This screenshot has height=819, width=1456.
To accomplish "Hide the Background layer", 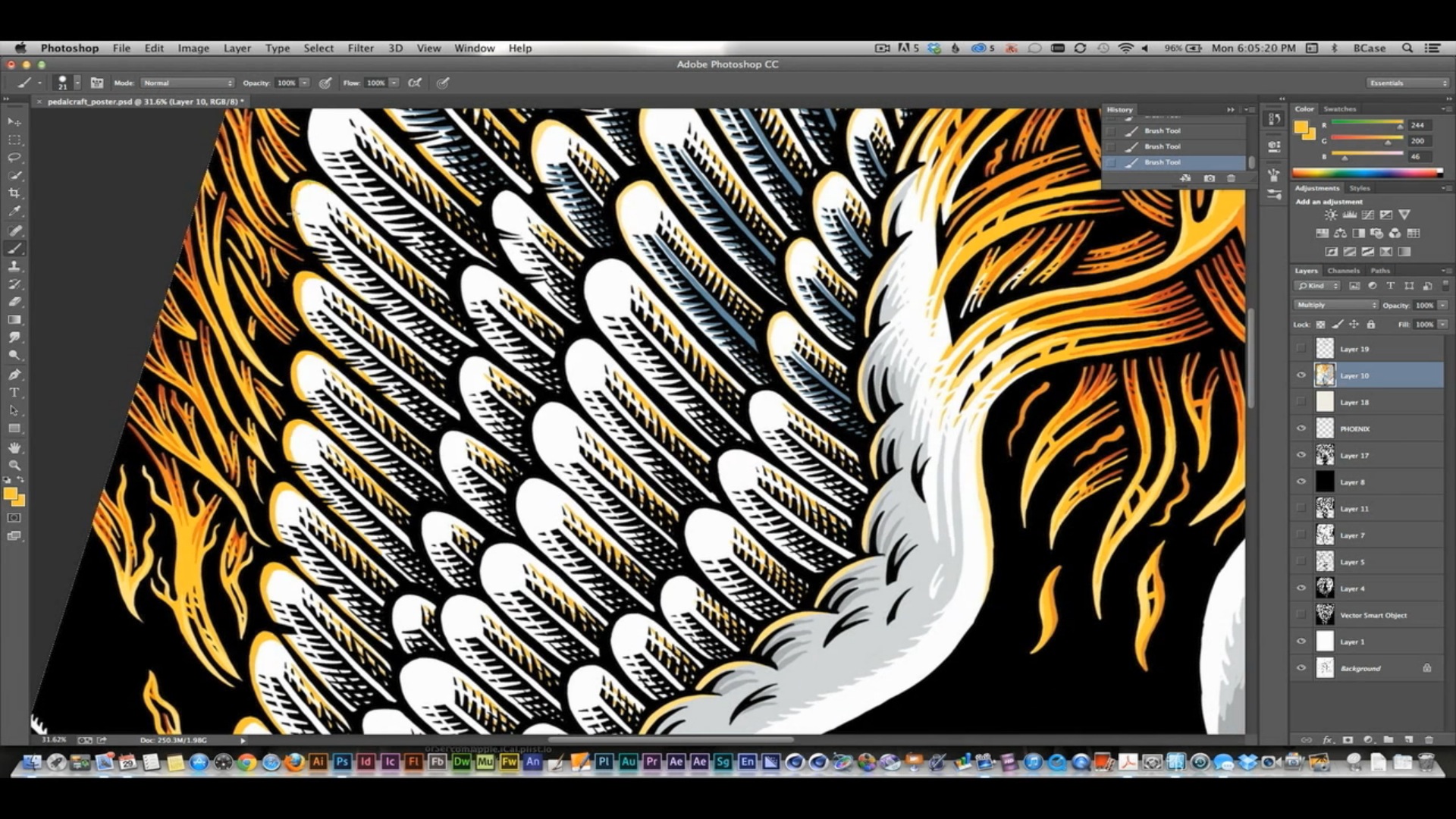I will [1301, 668].
